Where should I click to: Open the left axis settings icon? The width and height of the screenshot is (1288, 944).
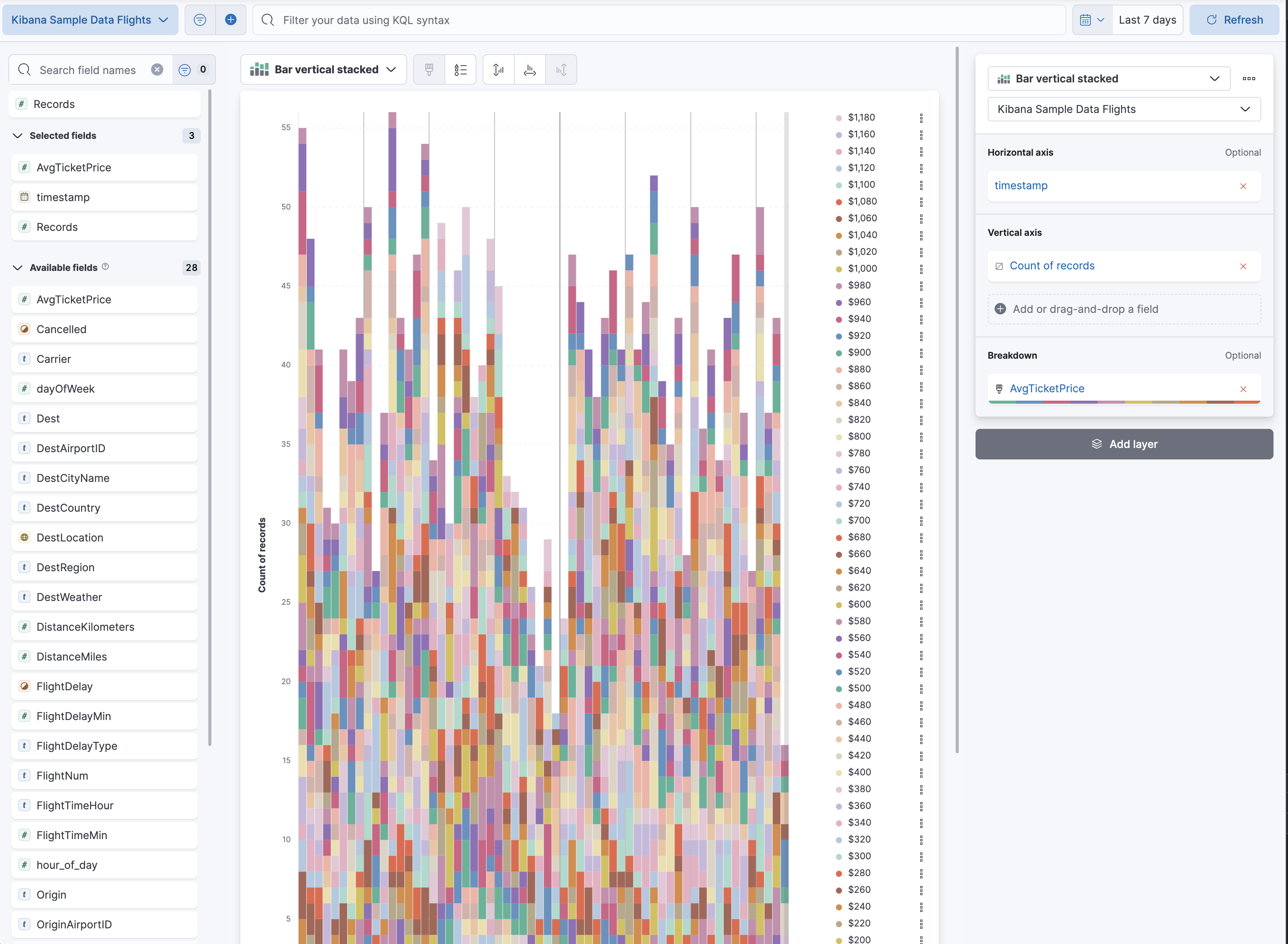pyautogui.click(x=498, y=69)
